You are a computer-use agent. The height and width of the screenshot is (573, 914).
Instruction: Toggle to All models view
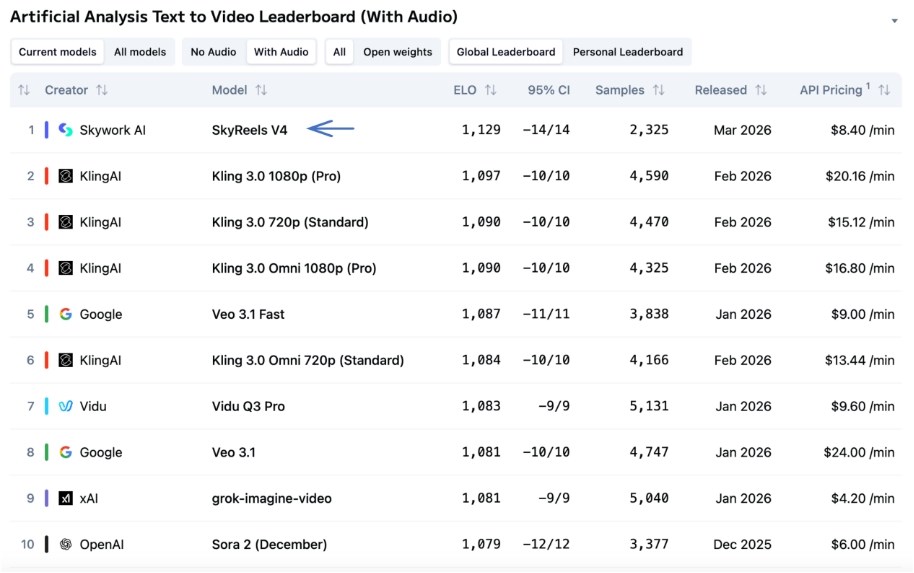coord(140,52)
